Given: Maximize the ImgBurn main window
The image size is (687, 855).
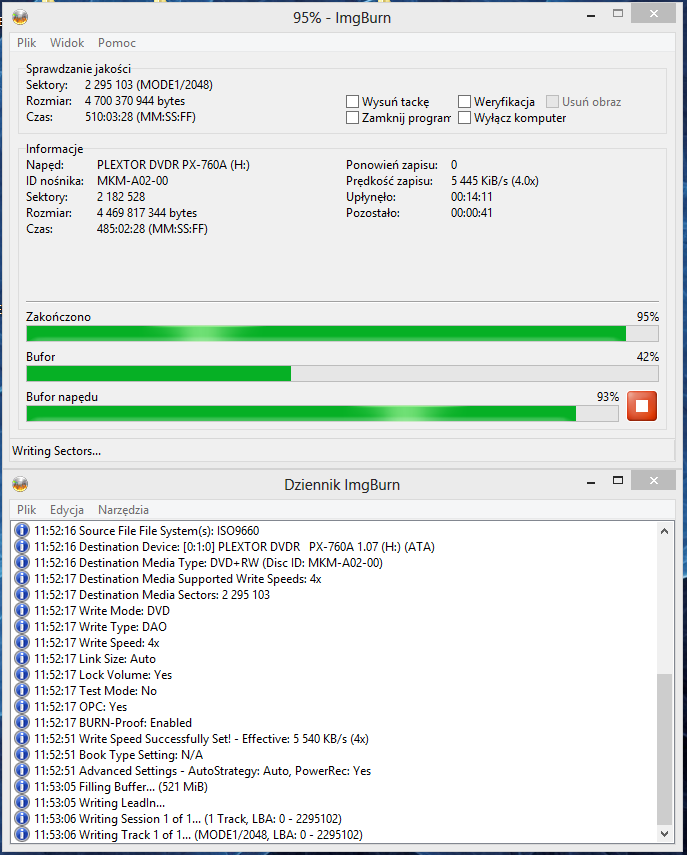Looking at the screenshot, I should click(x=618, y=14).
